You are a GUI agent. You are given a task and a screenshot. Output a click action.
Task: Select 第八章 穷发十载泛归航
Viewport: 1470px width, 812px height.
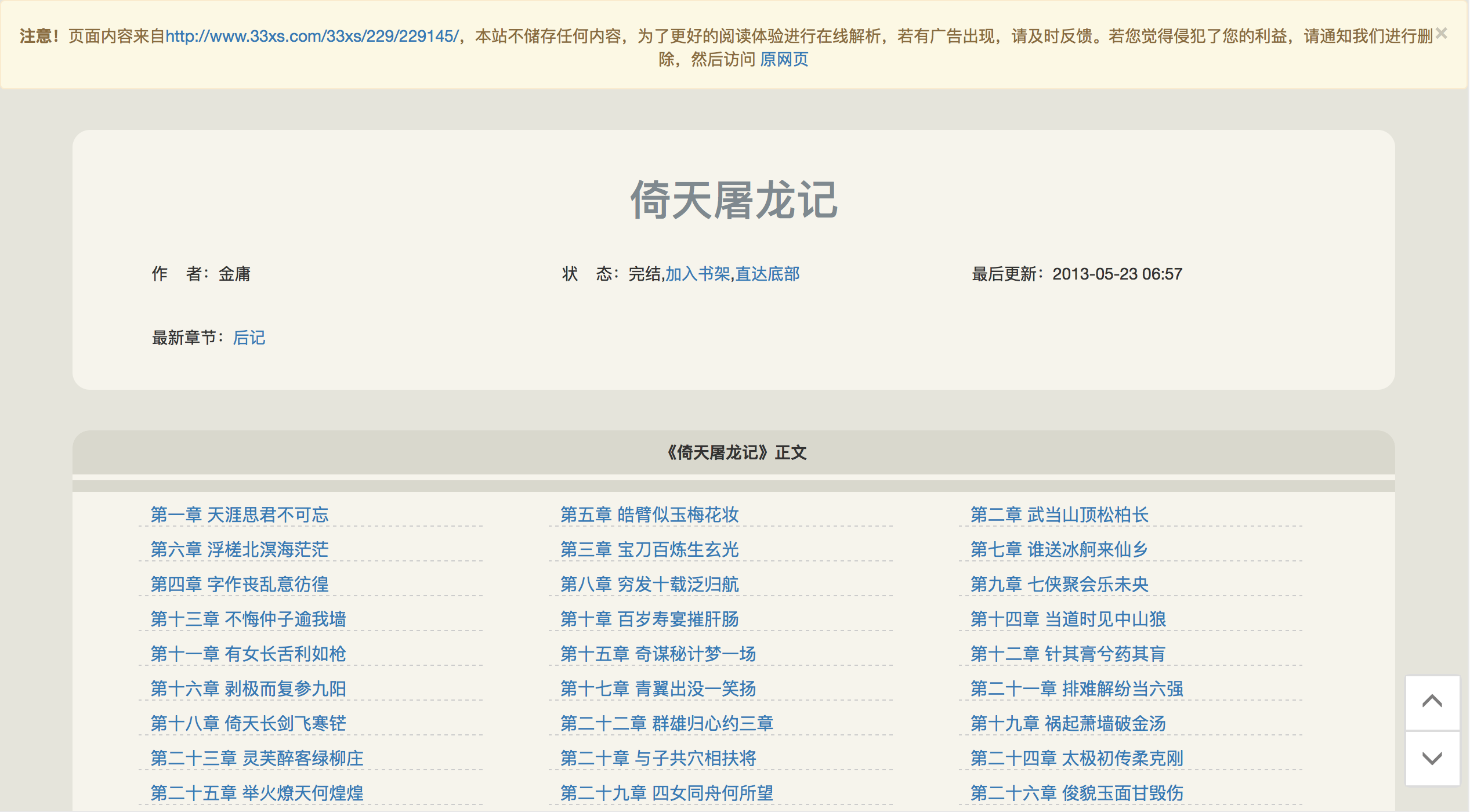(x=649, y=584)
